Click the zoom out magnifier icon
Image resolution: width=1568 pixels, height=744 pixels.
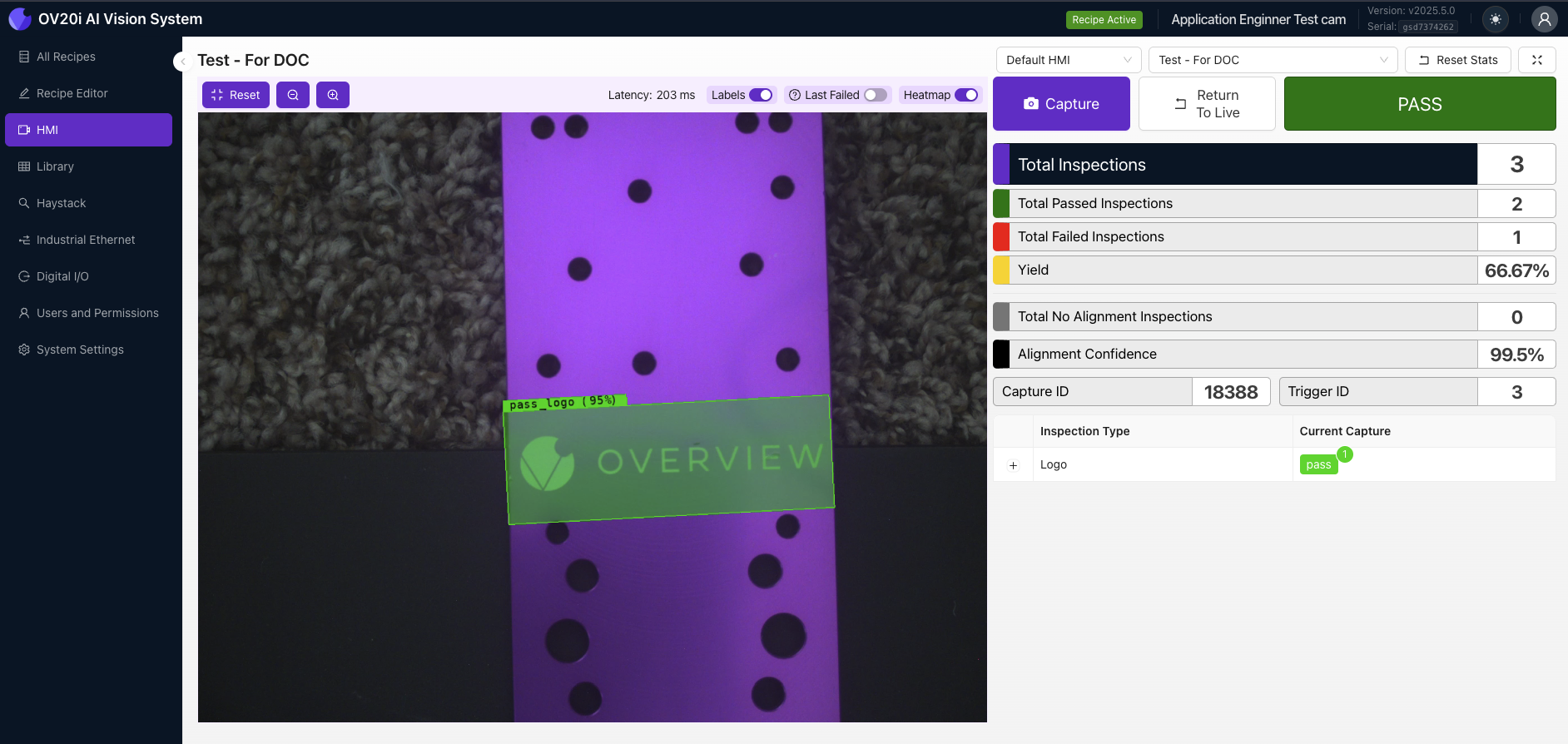(293, 95)
